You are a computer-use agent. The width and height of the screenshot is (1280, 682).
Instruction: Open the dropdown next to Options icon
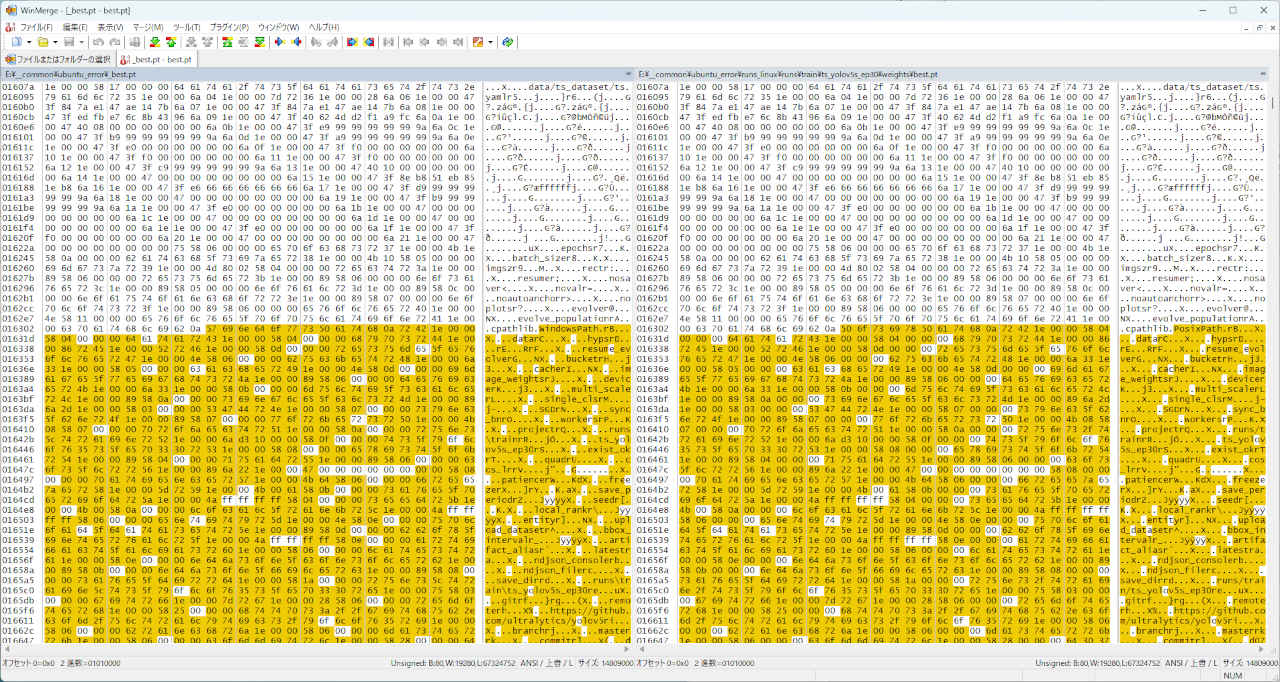490,42
